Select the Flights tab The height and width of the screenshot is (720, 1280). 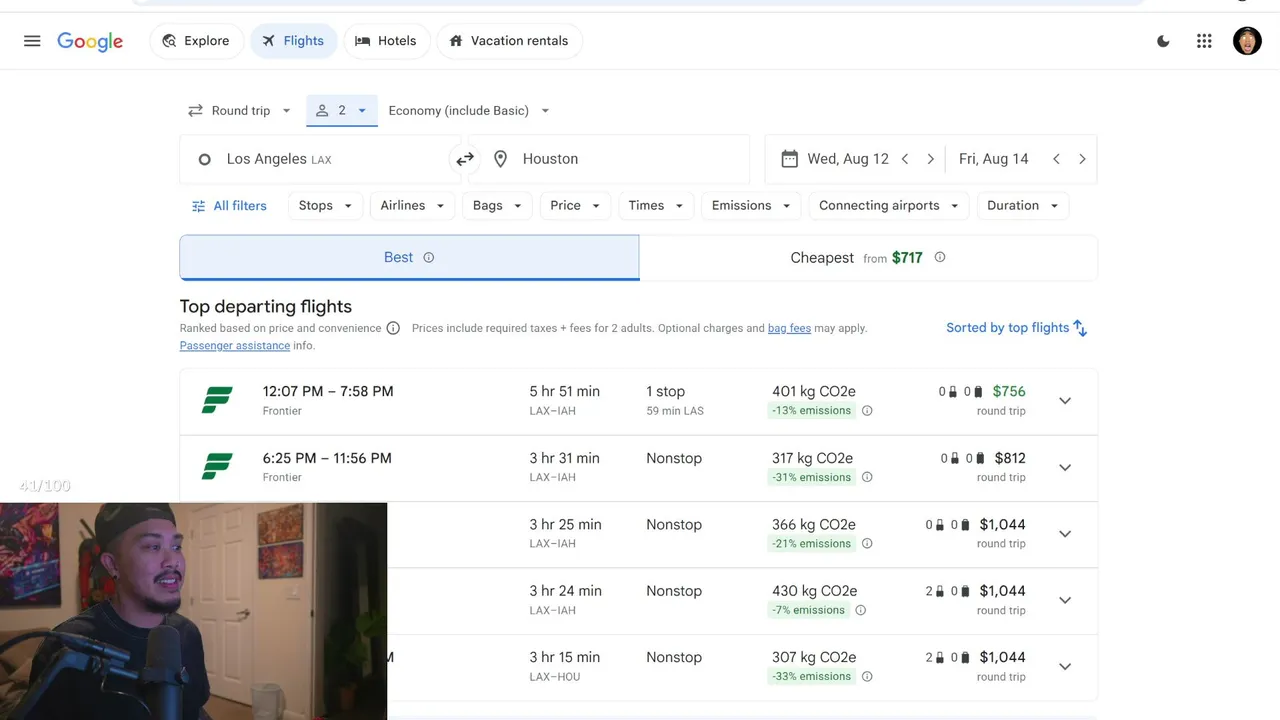(294, 41)
